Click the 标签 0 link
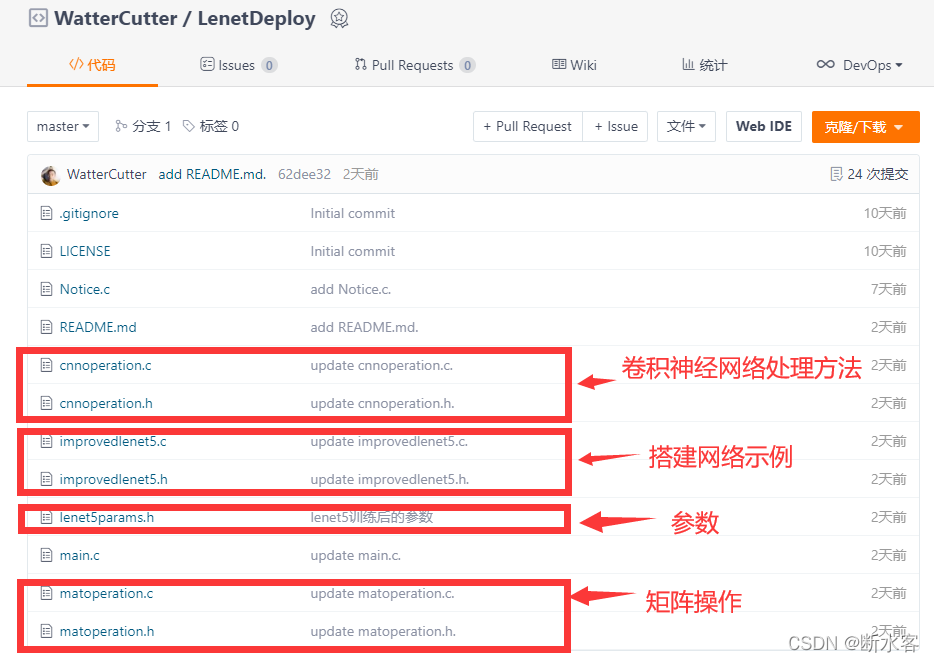Viewport: 934px width, 662px height. [x=211, y=126]
